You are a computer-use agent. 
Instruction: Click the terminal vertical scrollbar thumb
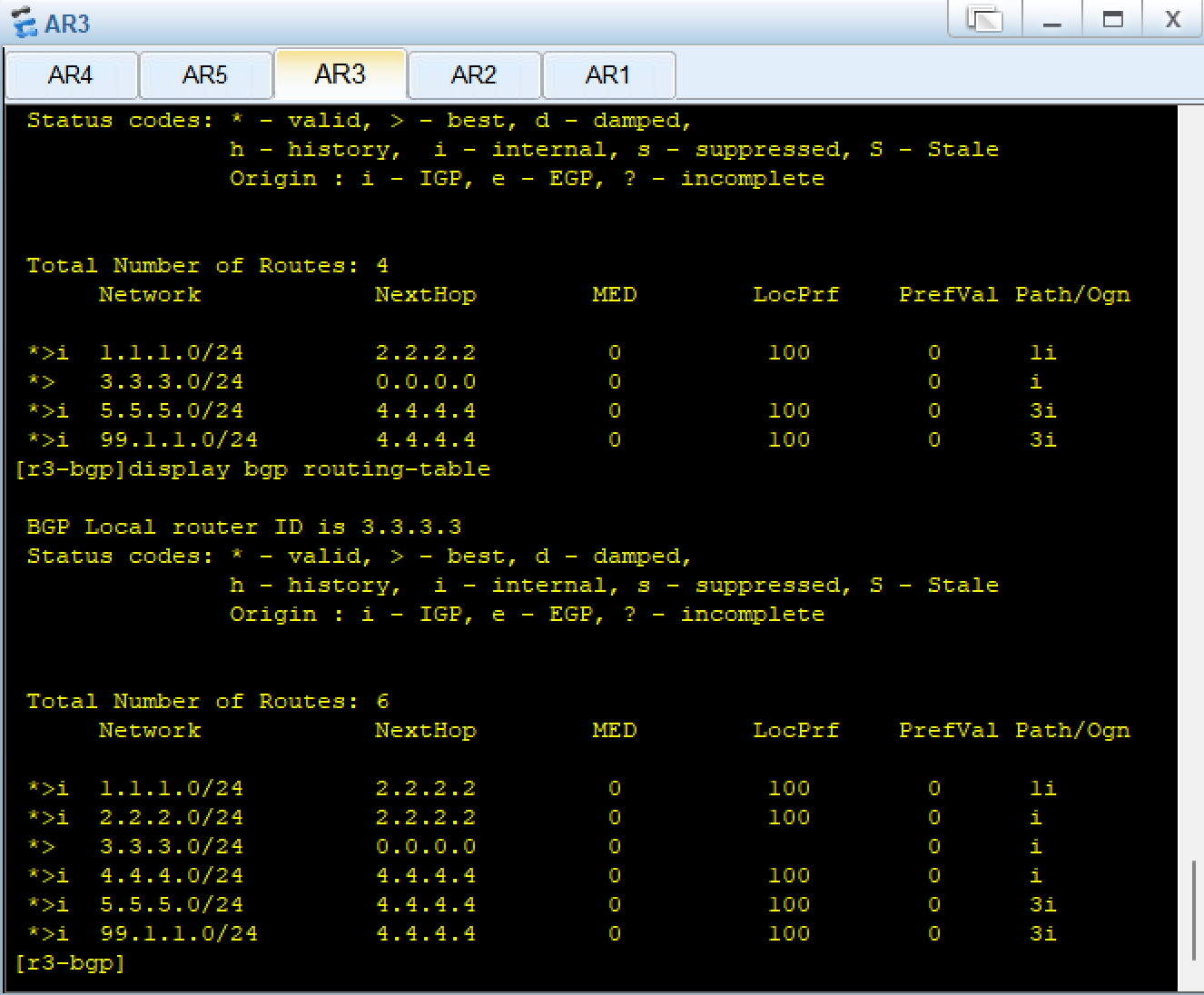1193,911
